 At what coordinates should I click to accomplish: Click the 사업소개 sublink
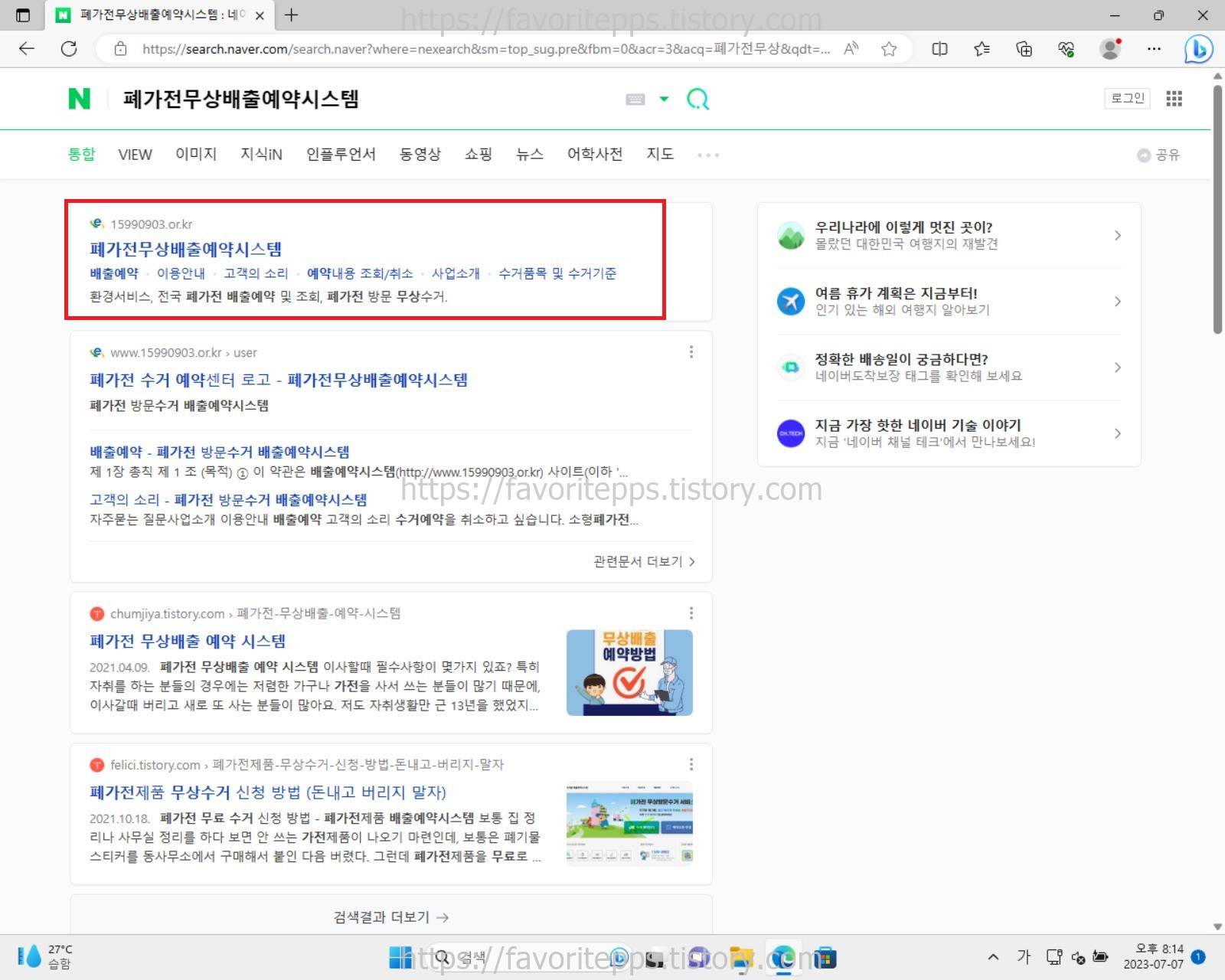click(456, 273)
